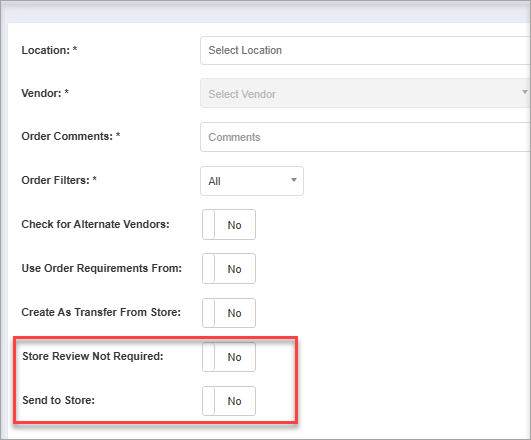531x440 pixels.
Task: Click the 'Check for Alternate Vendors:' label text
Action: 95,224
